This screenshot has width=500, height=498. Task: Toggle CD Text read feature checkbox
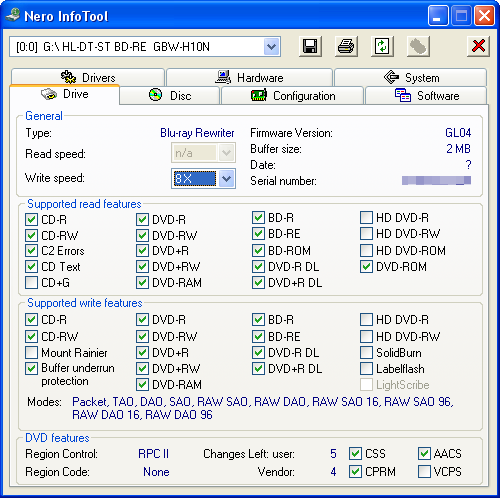tap(31, 267)
